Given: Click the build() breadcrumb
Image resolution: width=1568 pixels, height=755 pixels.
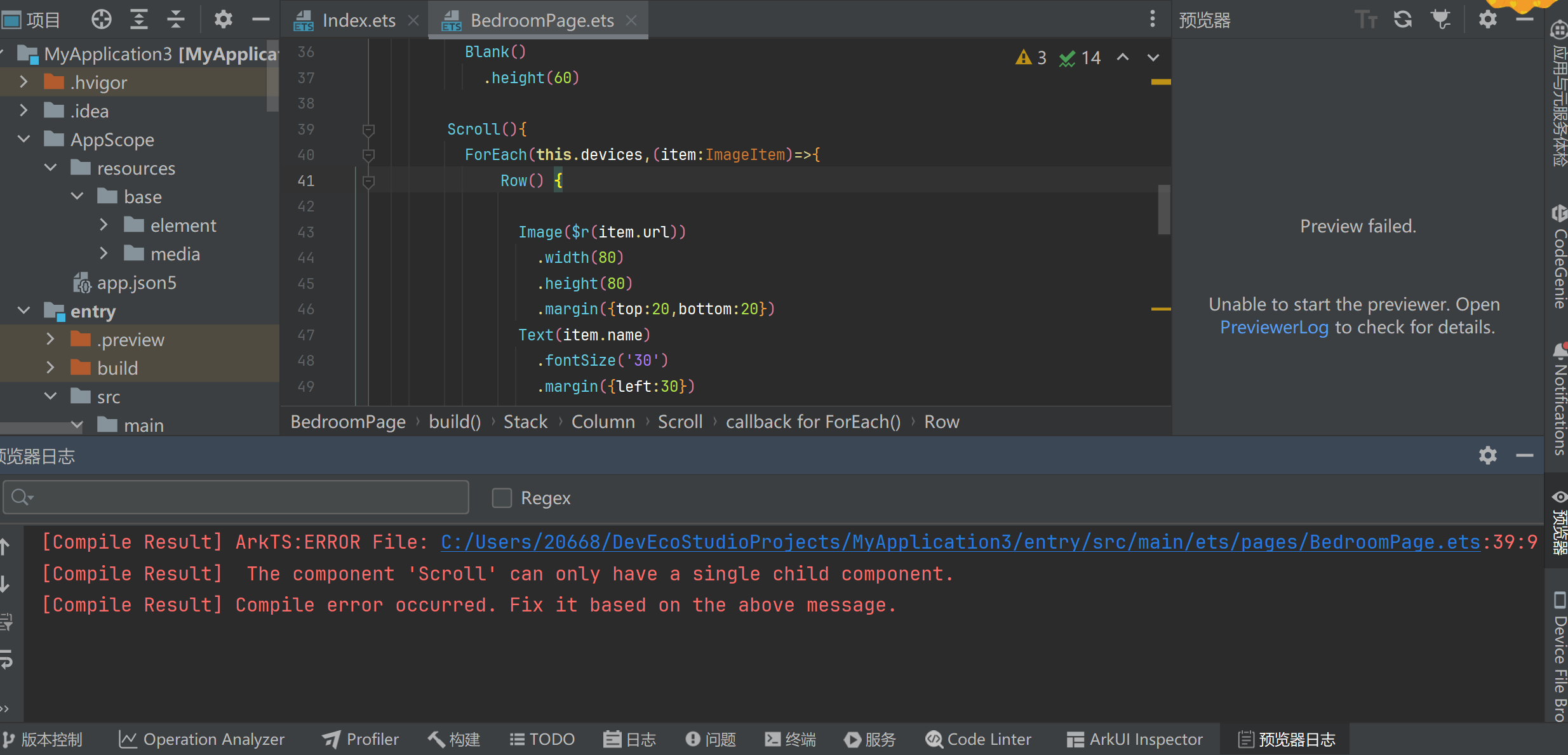Looking at the screenshot, I should click(x=455, y=422).
